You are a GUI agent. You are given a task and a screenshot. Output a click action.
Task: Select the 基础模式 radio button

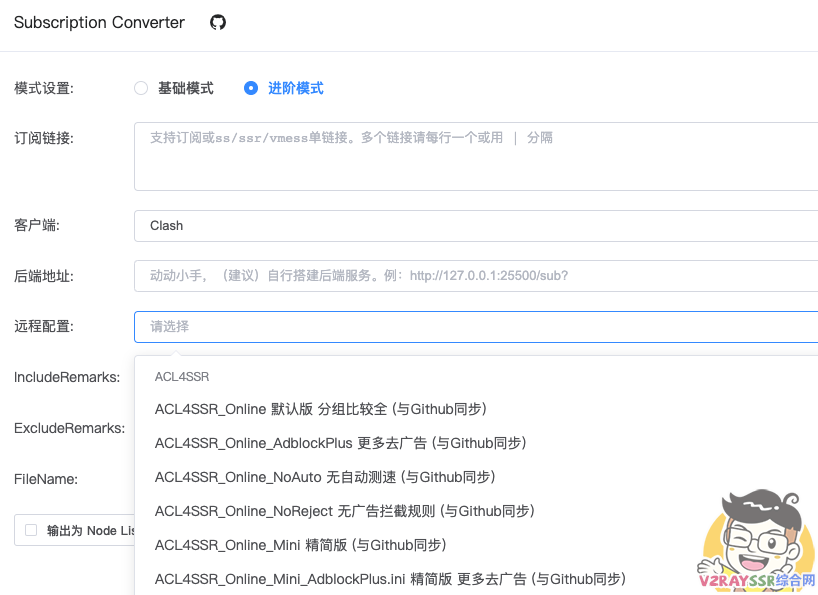(x=141, y=88)
